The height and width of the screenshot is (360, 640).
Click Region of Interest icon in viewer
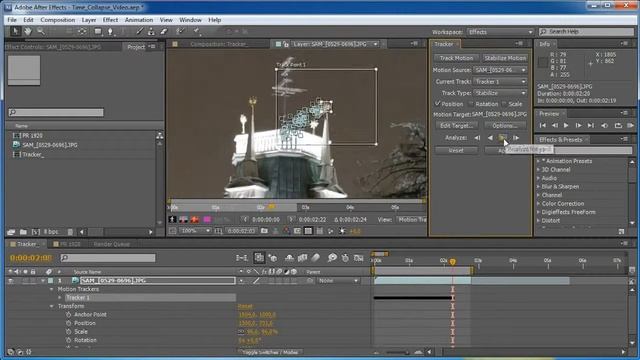point(297,231)
